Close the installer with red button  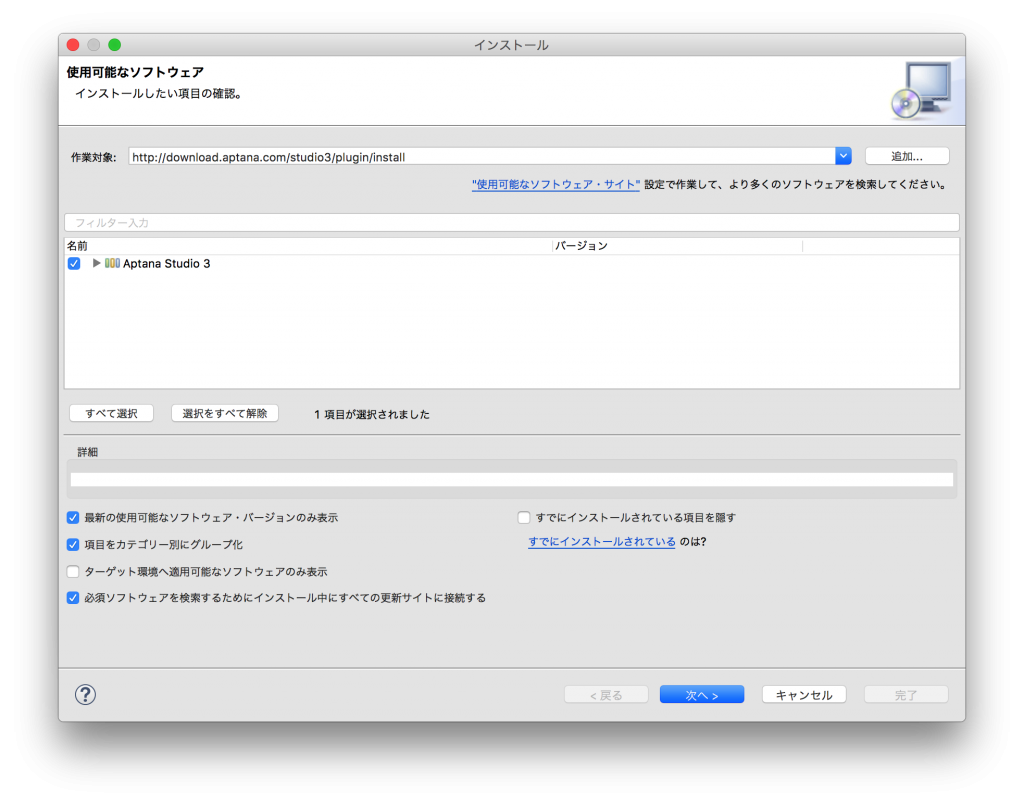click(x=73, y=45)
